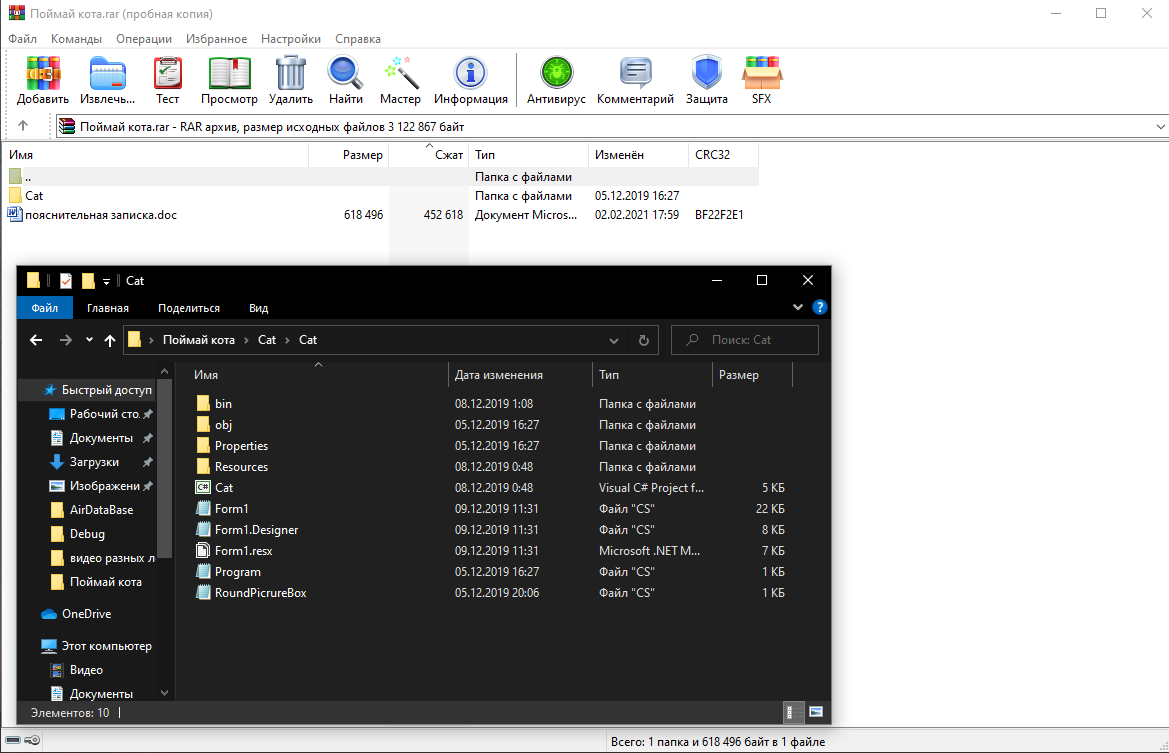Click the Антивирус scan icon
This screenshot has width=1169, height=753.
pos(556,80)
